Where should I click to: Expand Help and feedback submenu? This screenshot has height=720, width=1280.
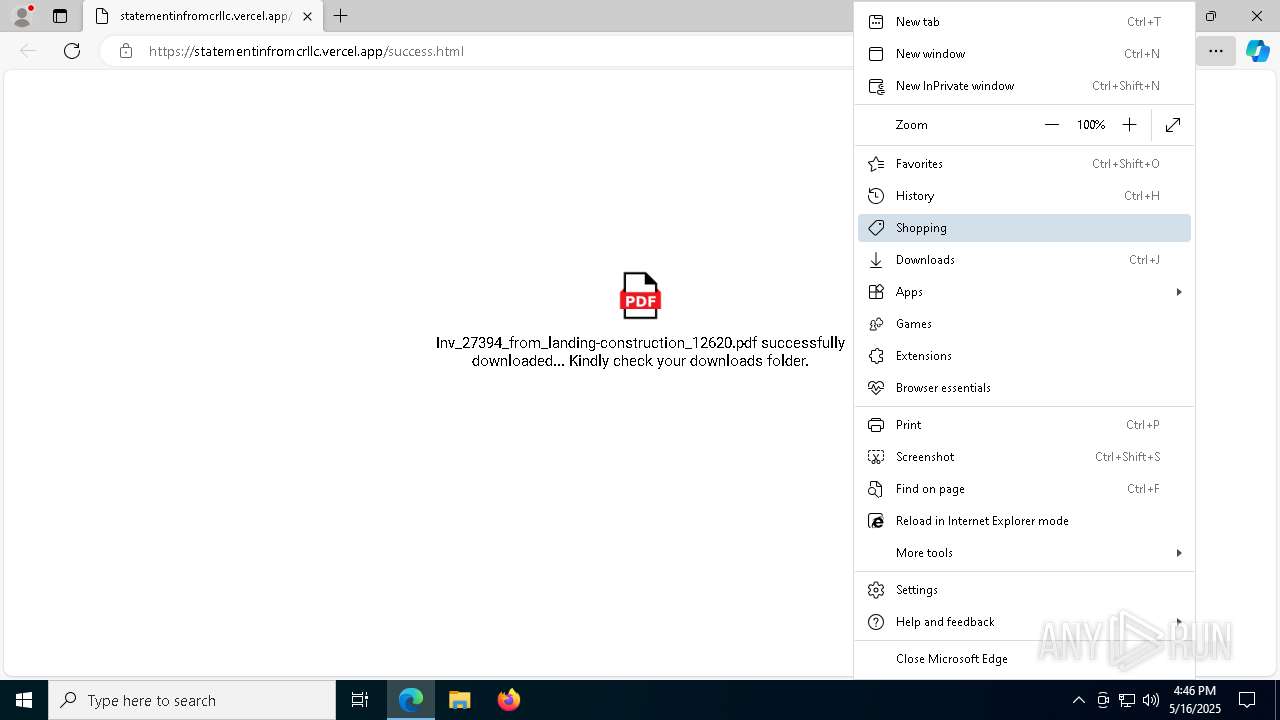(1024, 622)
